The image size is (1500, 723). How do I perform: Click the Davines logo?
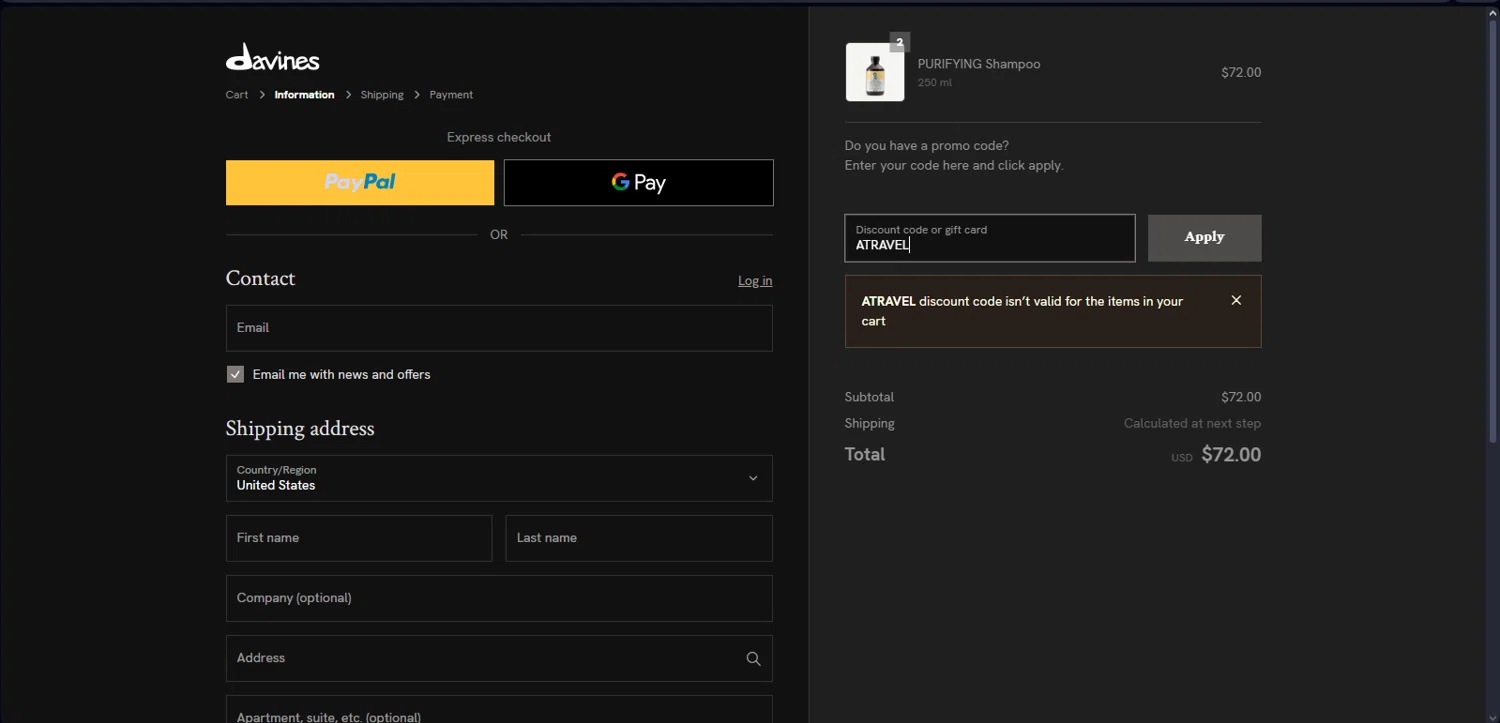pos(272,58)
